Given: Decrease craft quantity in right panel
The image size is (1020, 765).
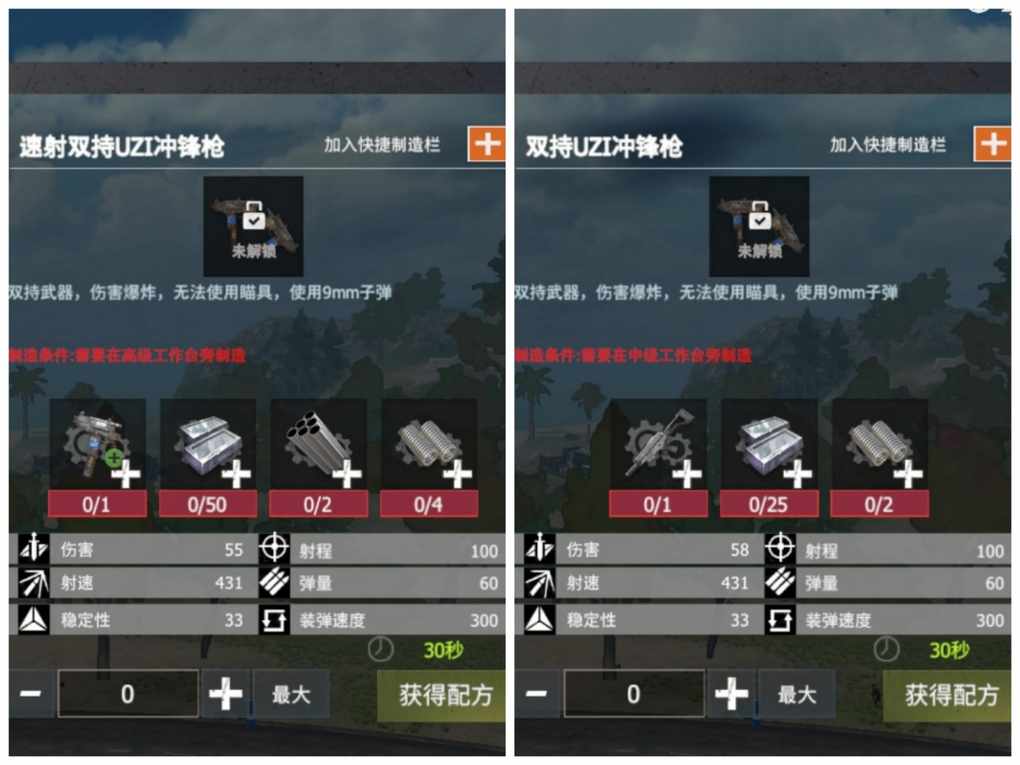Looking at the screenshot, I should [x=537, y=693].
